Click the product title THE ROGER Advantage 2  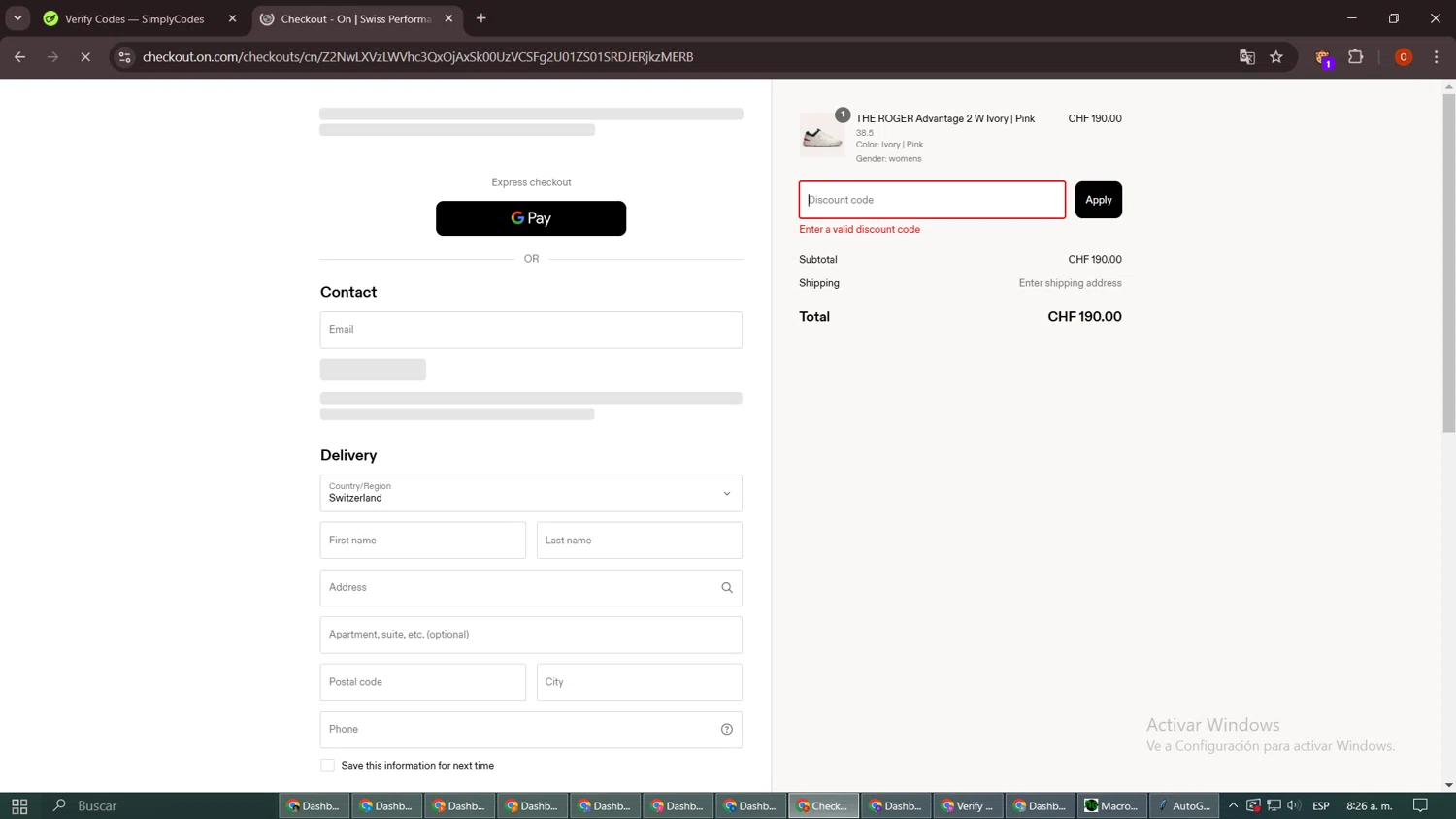pos(944,118)
